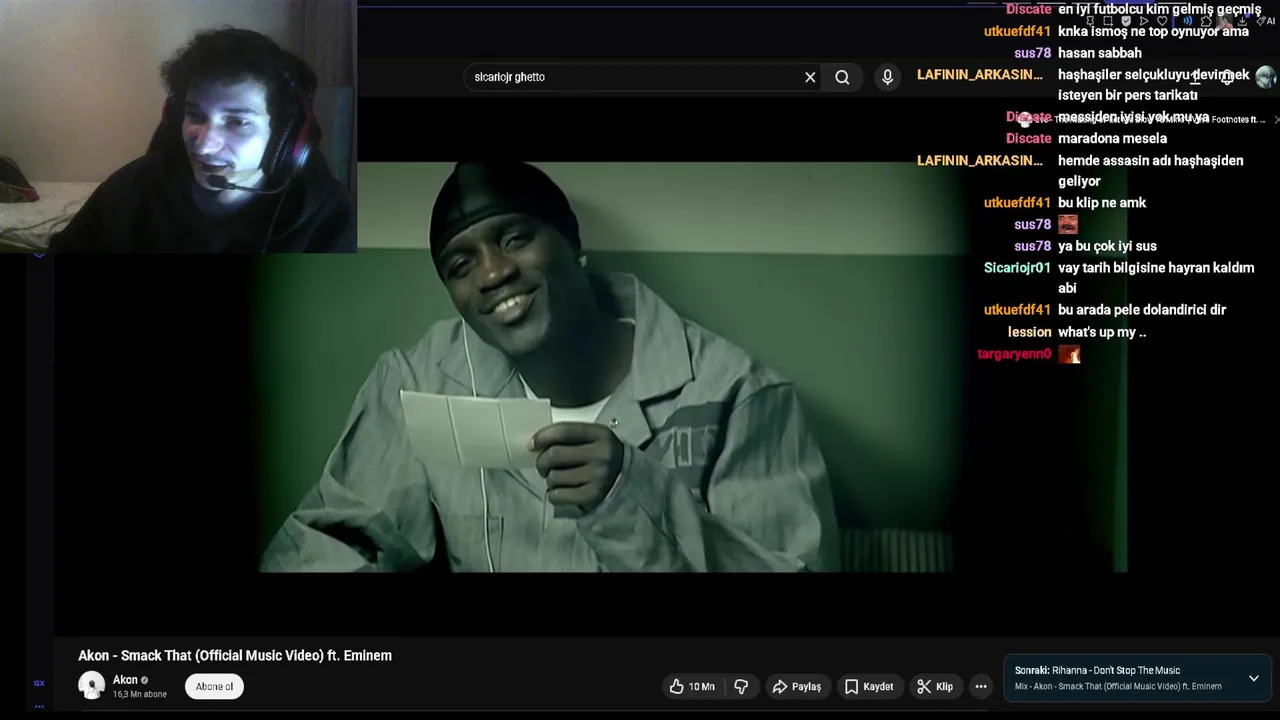The image size is (1280, 720).
Task: Click the streamer webcam overlay
Action: [178, 126]
